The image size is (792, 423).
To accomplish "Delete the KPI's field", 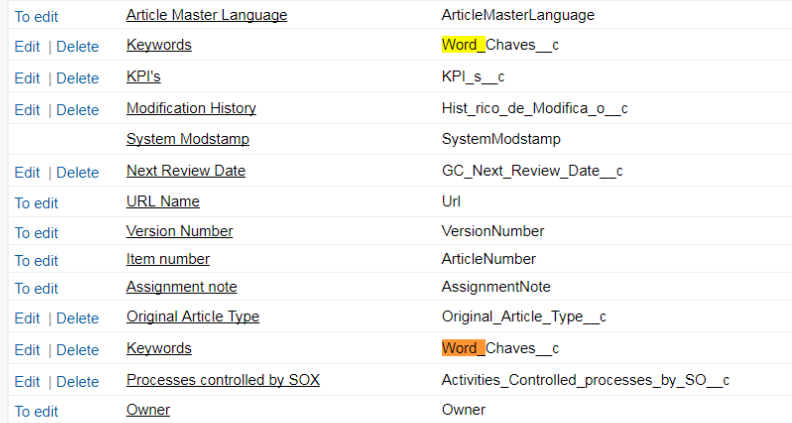I will pyautogui.click(x=77, y=78).
